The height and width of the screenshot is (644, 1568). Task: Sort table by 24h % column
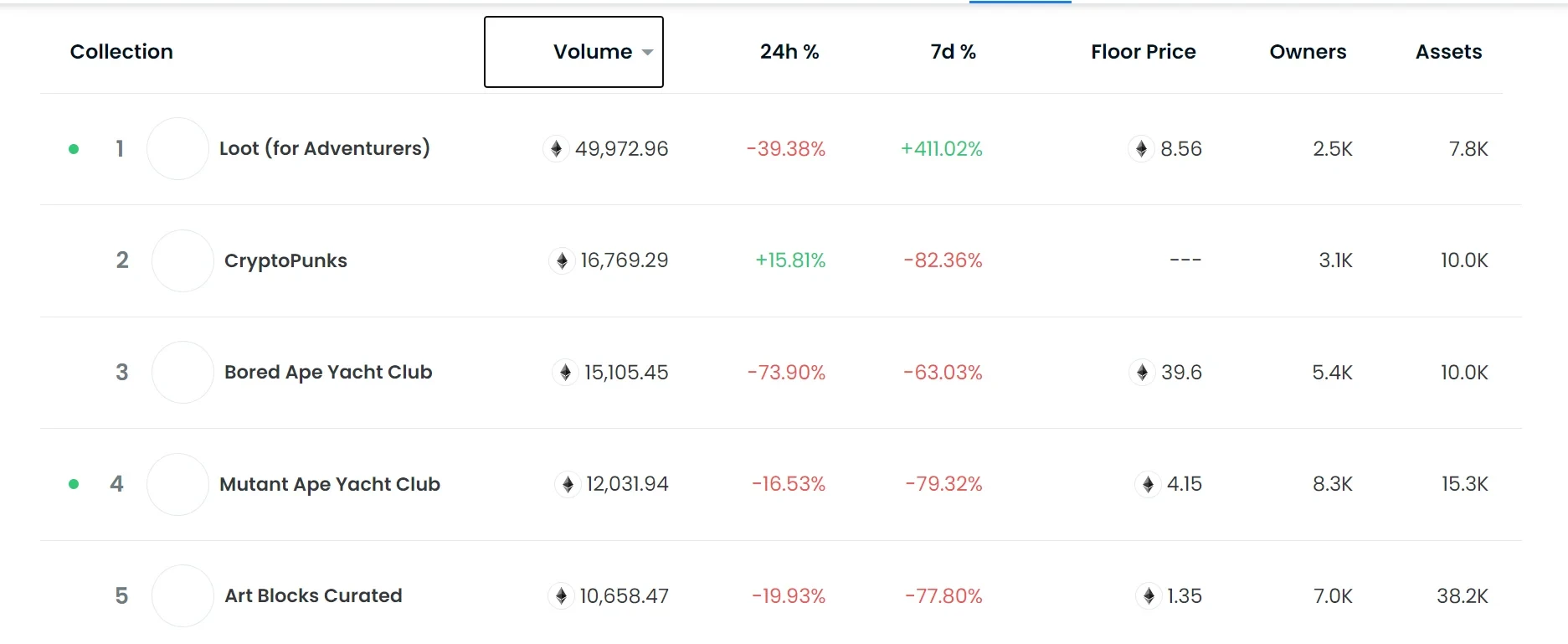(789, 52)
